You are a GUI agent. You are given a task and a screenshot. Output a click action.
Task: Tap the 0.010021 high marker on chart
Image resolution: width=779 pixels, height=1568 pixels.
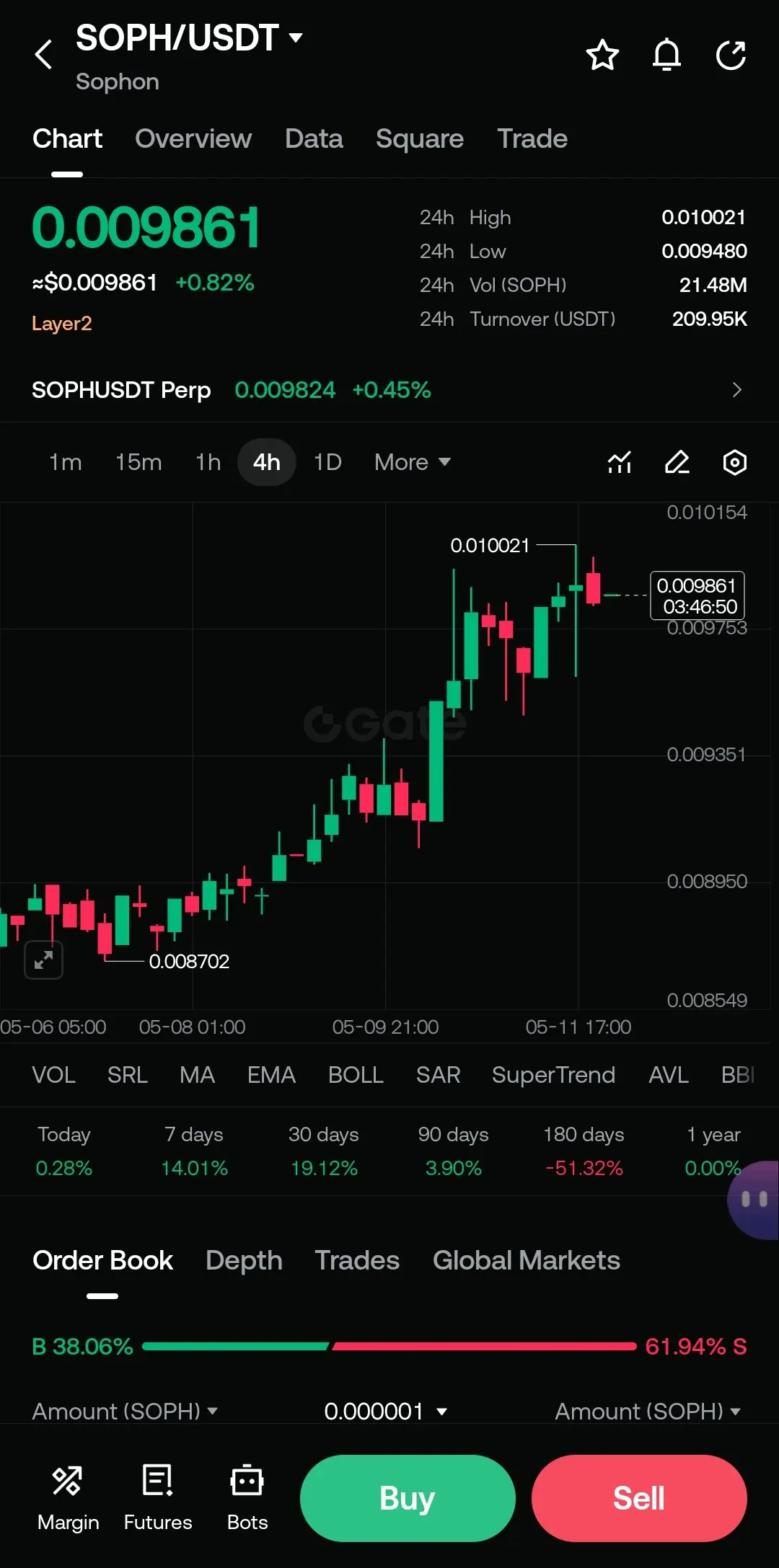click(x=490, y=546)
